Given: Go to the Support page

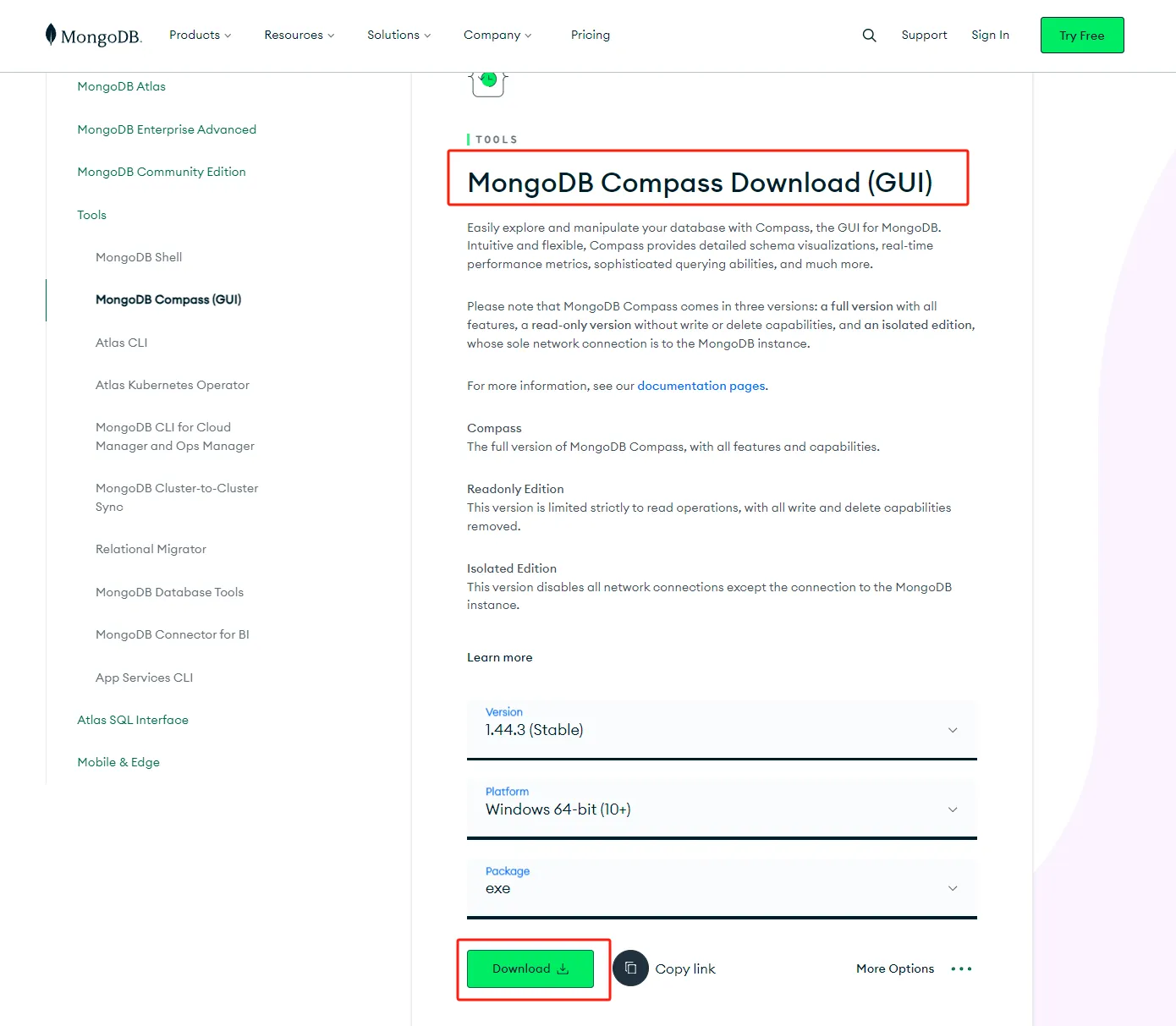Looking at the screenshot, I should [924, 35].
